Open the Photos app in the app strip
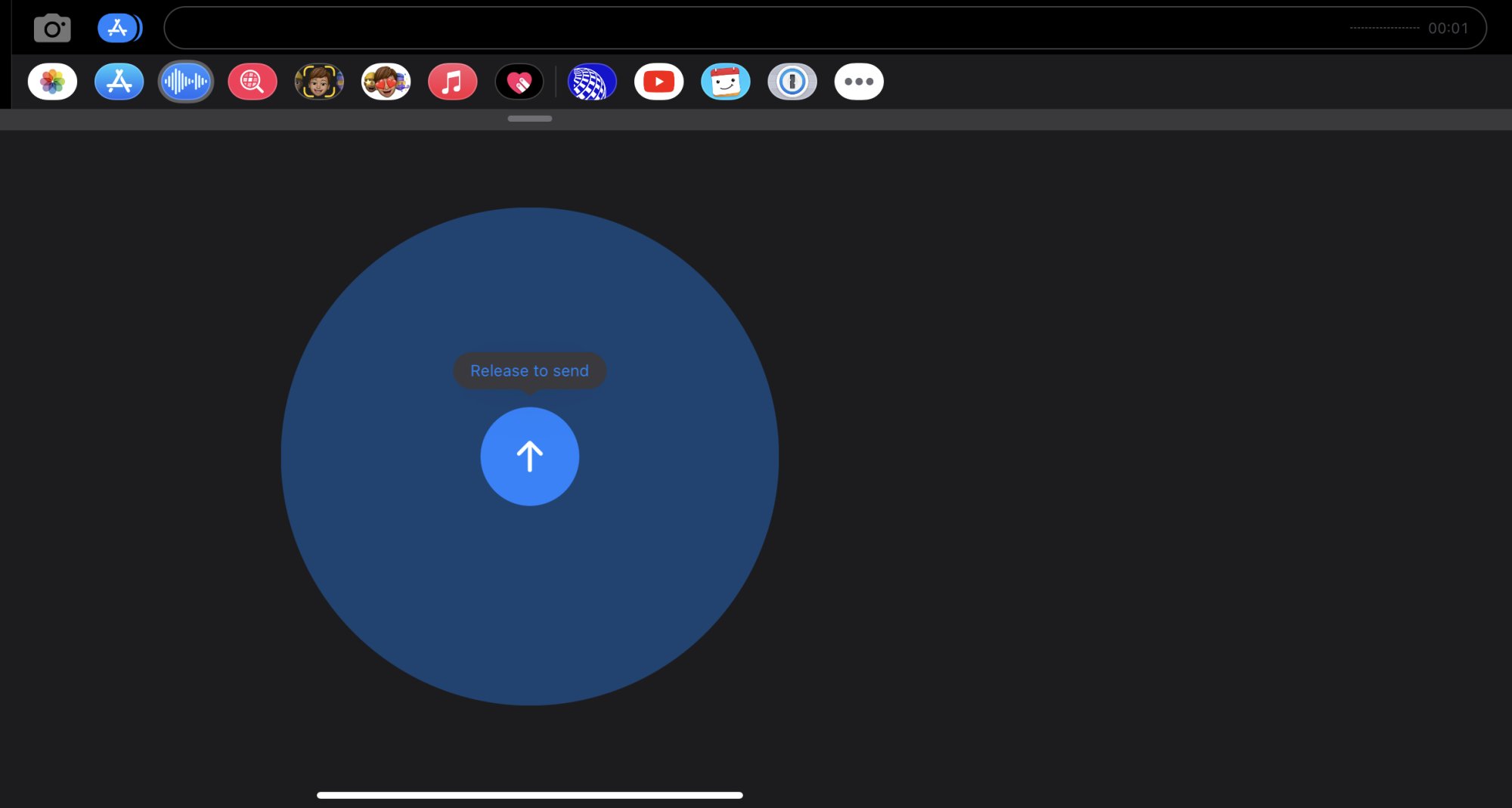1512x808 pixels. [x=52, y=82]
